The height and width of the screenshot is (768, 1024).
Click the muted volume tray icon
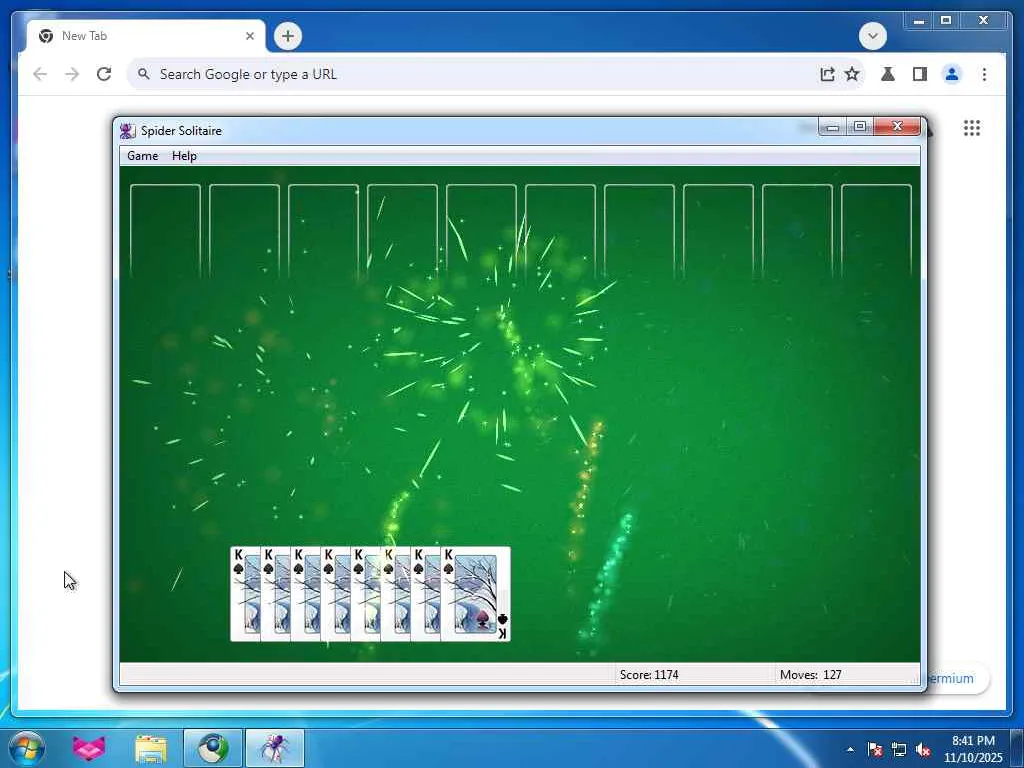[x=923, y=750]
